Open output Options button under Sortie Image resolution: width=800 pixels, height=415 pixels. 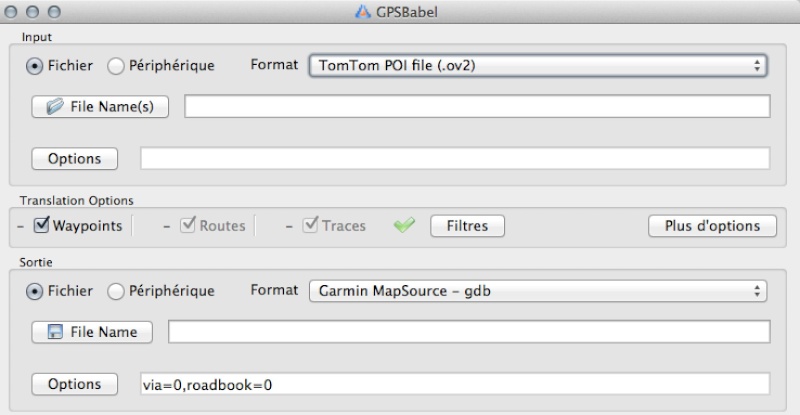[74, 384]
